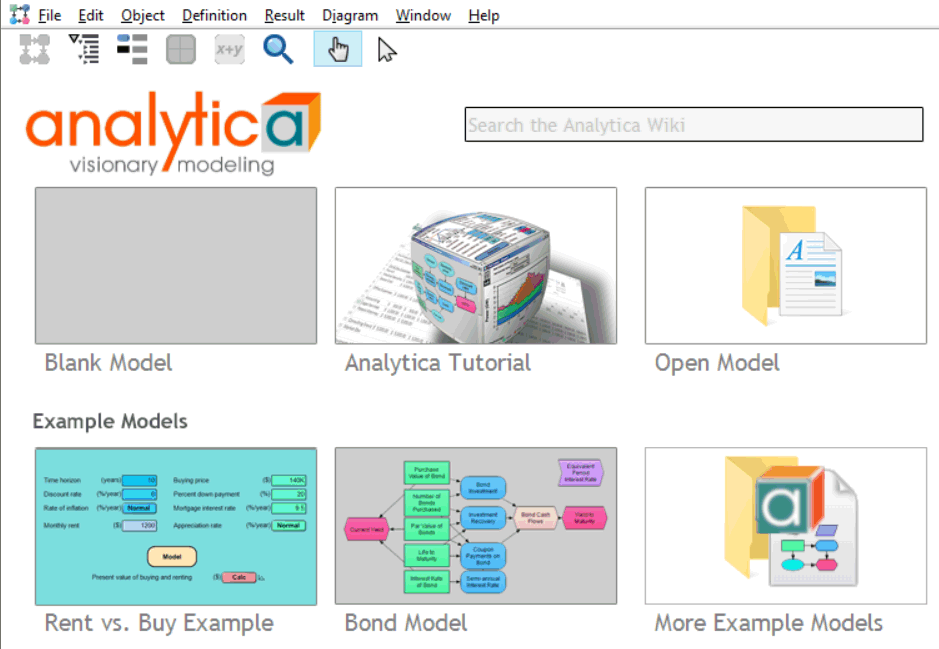Click the Blank Model gray thumbnail

[x=176, y=266]
